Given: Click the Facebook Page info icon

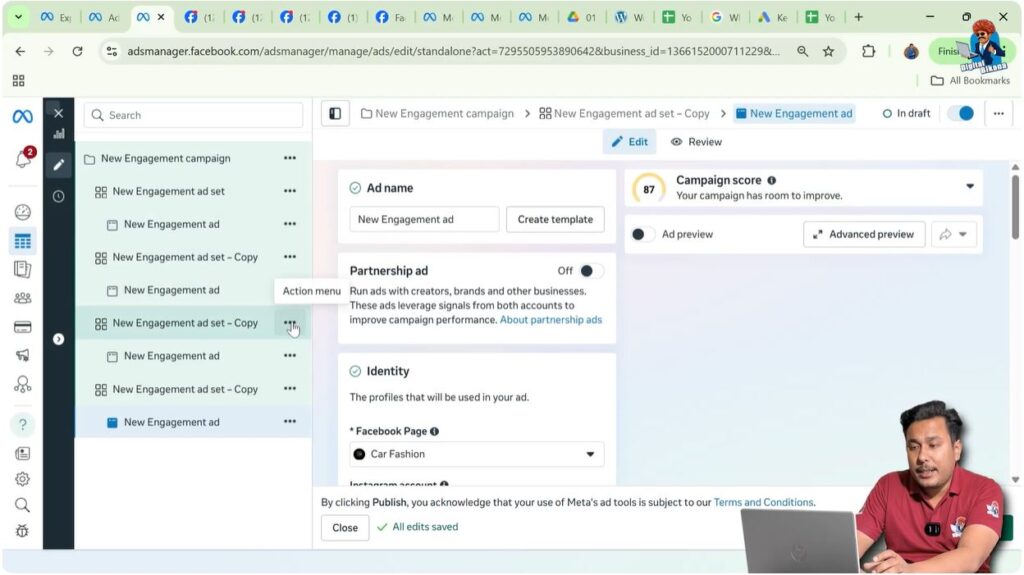Looking at the screenshot, I should point(434,431).
